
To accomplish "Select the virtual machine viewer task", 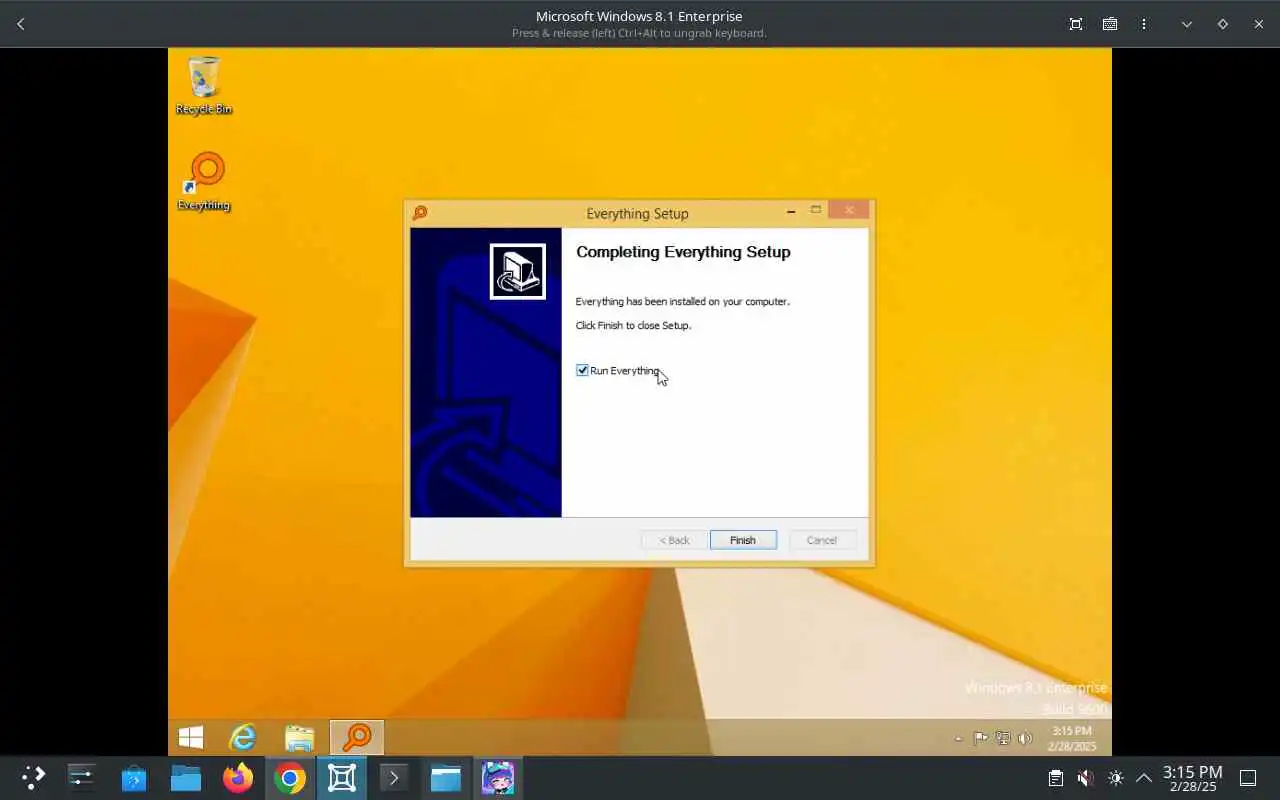I will (342, 777).
